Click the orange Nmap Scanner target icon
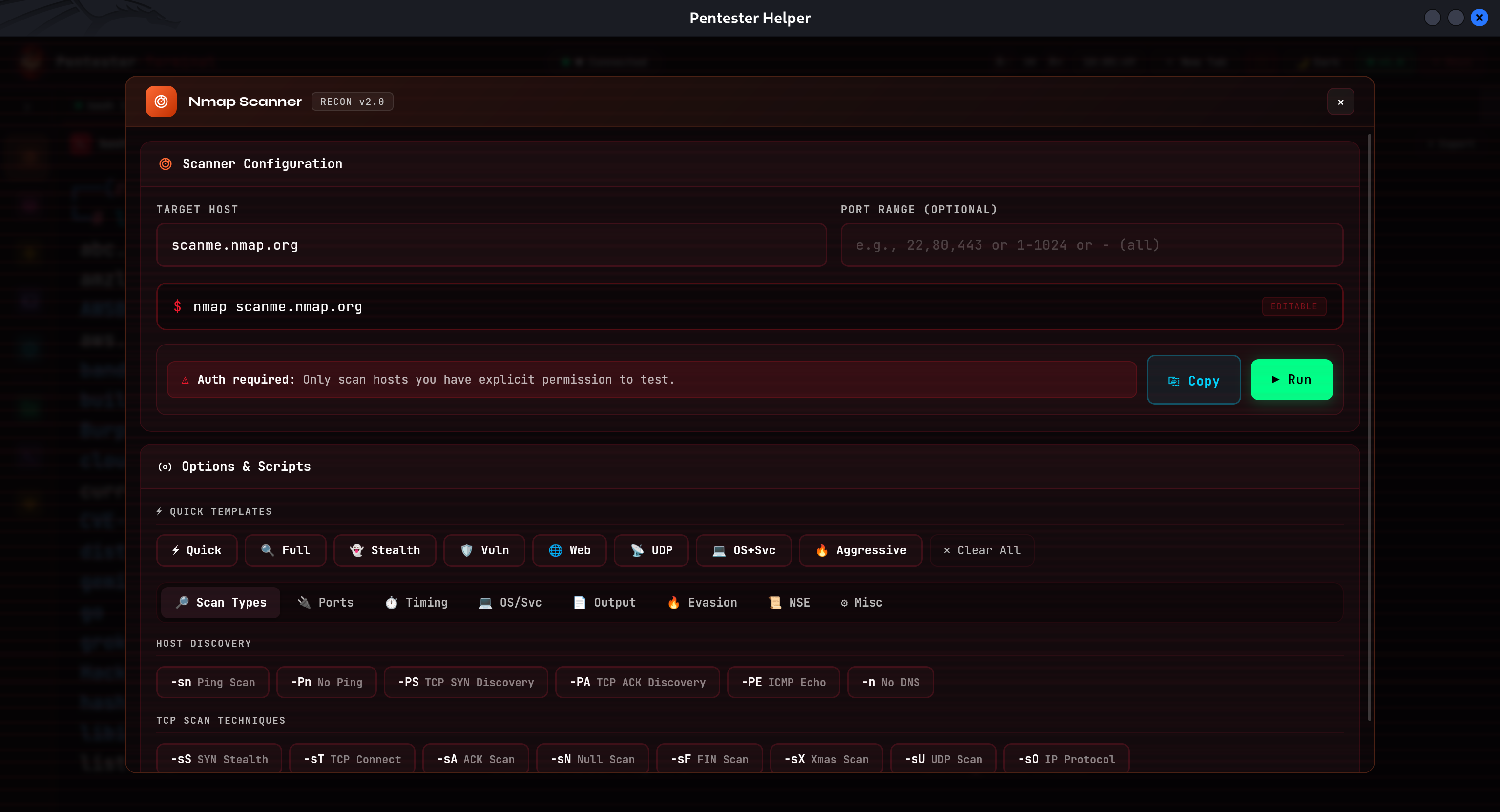The width and height of the screenshot is (1500, 812). [x=161, y=101]
